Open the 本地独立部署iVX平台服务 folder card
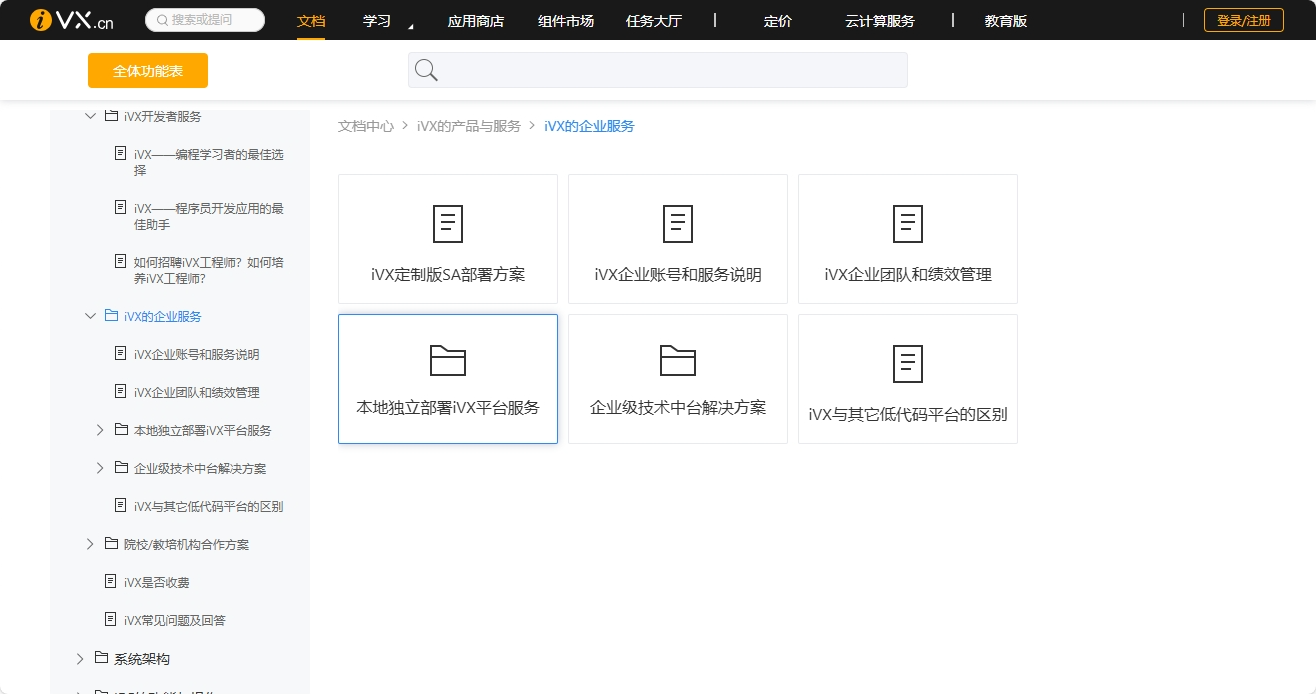The width and height of the screenshot is (1316, 694). tap(448, 379)
